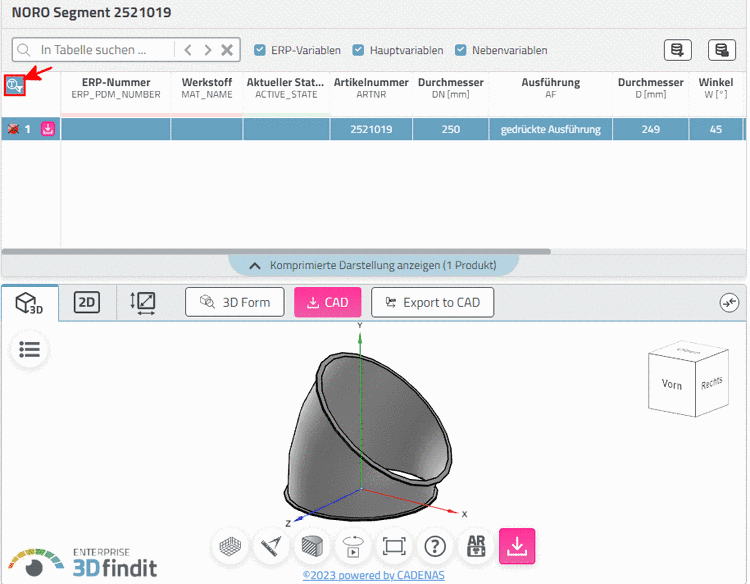This screenshot has height=584, width=750.
Task: Click the table filter icon in header corner
Action: (14, 86)
